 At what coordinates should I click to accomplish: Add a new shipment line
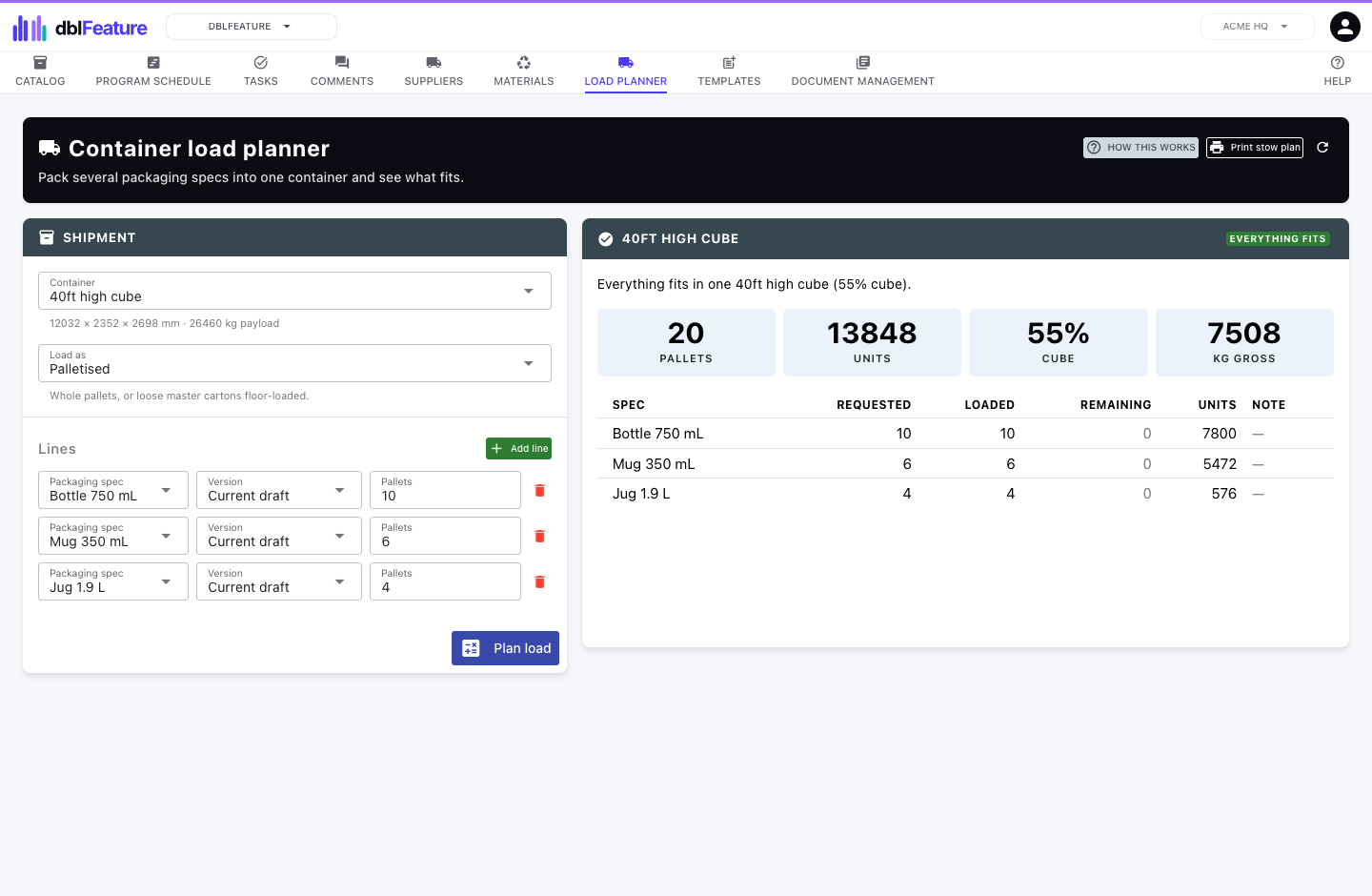pyautogui.click(x=518, y=448)
